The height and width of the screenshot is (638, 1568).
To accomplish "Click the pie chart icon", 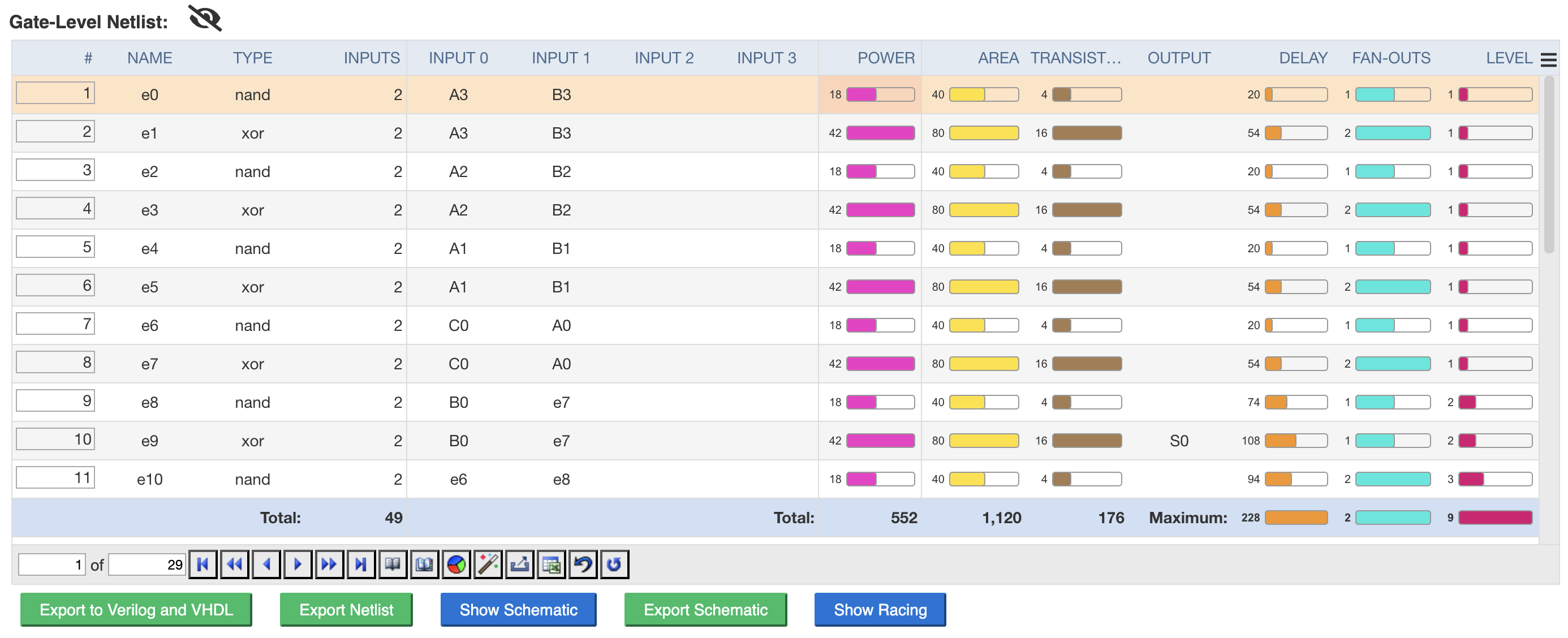I will pyautogui.click(x=456, y=564).
